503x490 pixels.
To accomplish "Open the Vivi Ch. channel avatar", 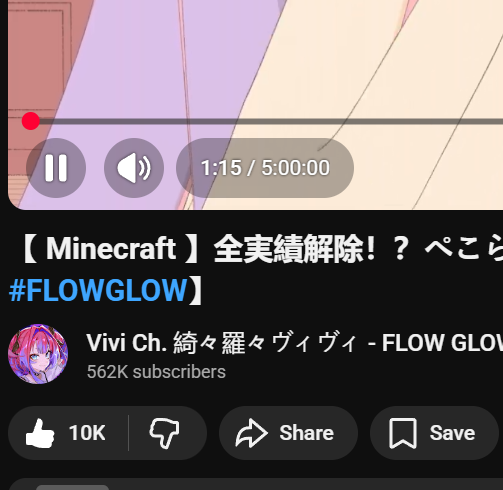I will point(38,354).
